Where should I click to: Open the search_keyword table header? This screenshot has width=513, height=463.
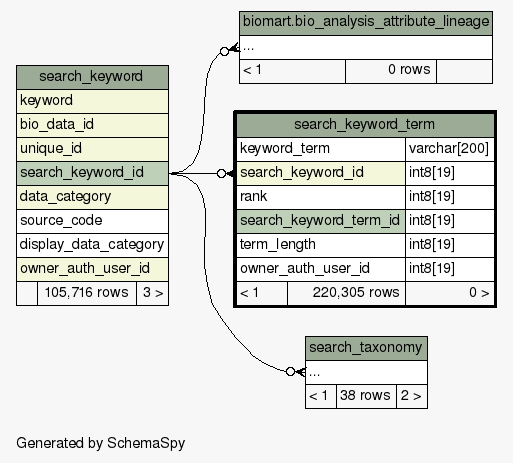92,77
